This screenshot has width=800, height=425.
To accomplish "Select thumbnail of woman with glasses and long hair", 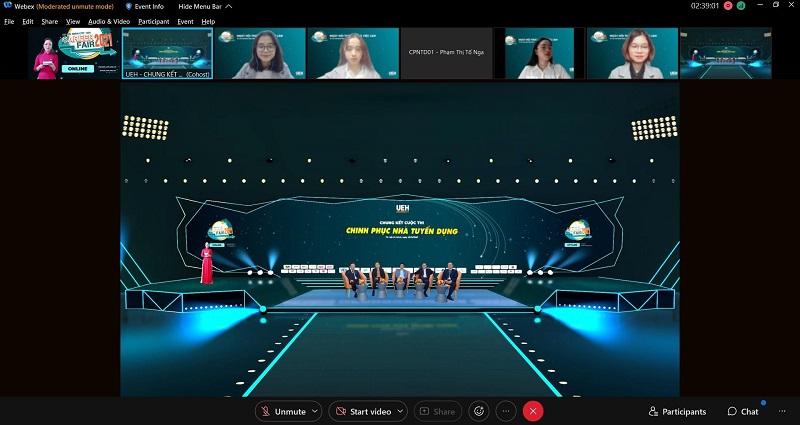I will point(260,53).
